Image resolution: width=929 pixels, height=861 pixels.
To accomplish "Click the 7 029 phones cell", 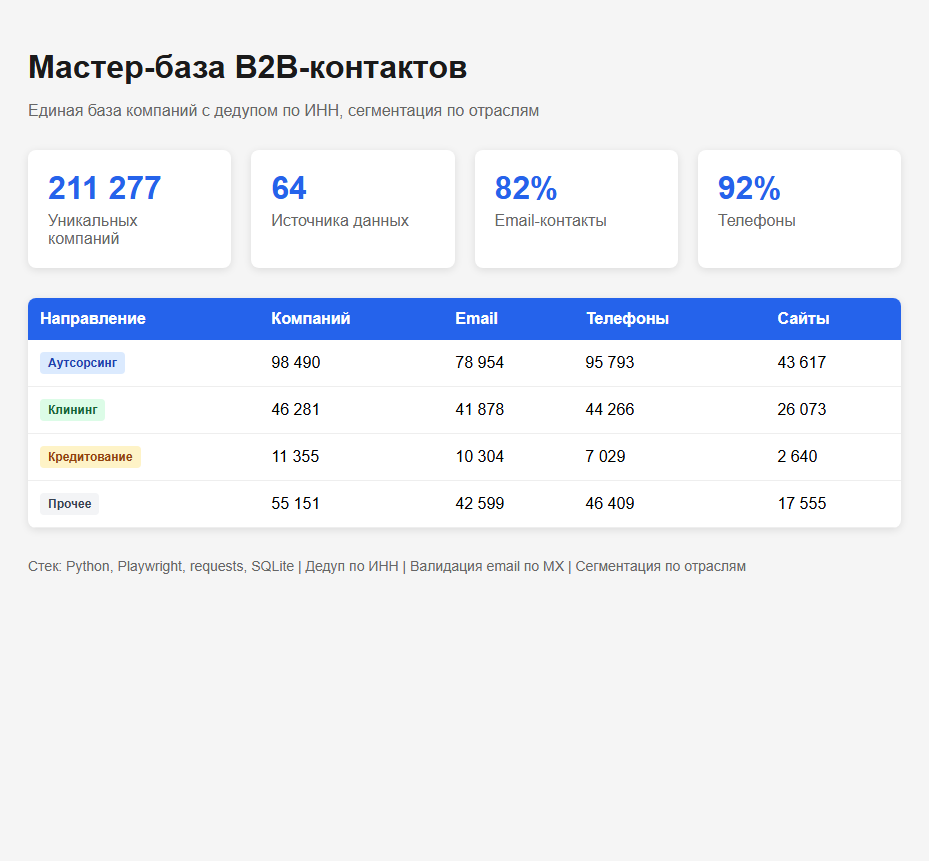I will [606, 456].
